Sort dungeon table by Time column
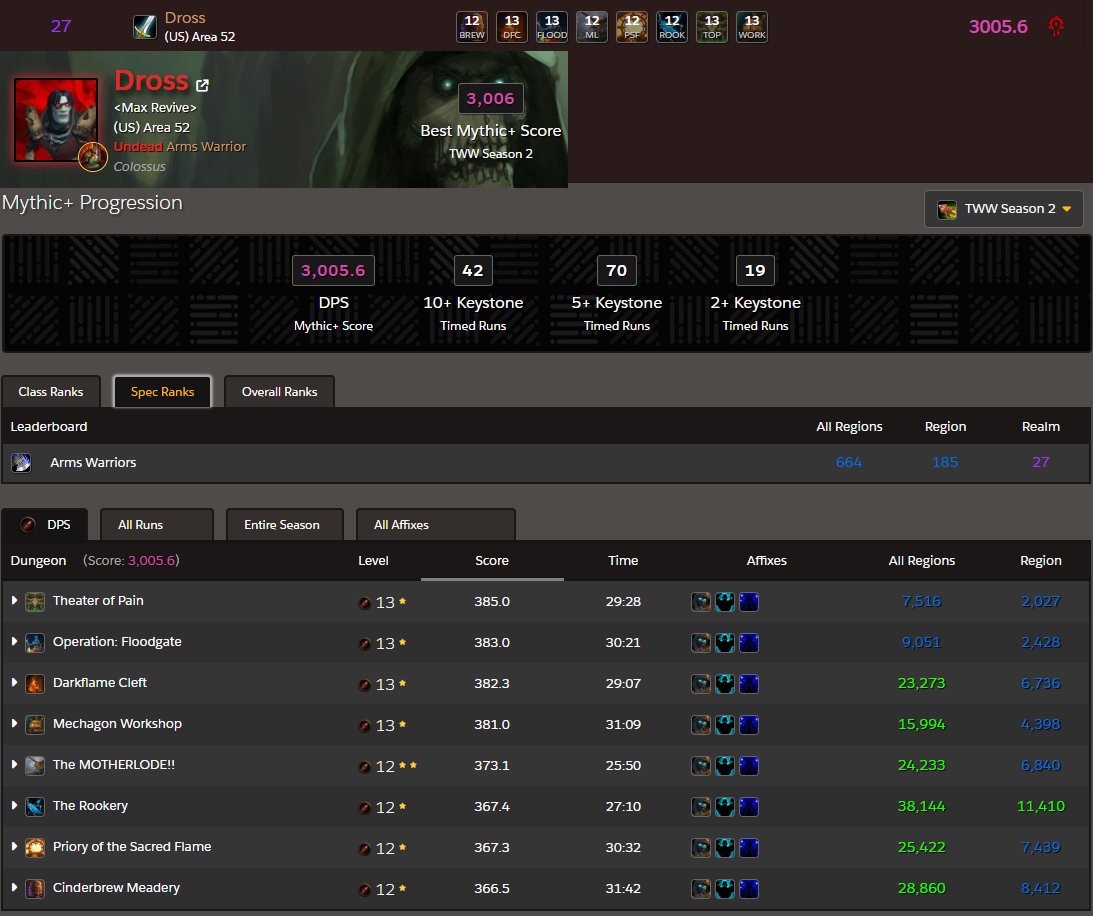 click(623, 560)
